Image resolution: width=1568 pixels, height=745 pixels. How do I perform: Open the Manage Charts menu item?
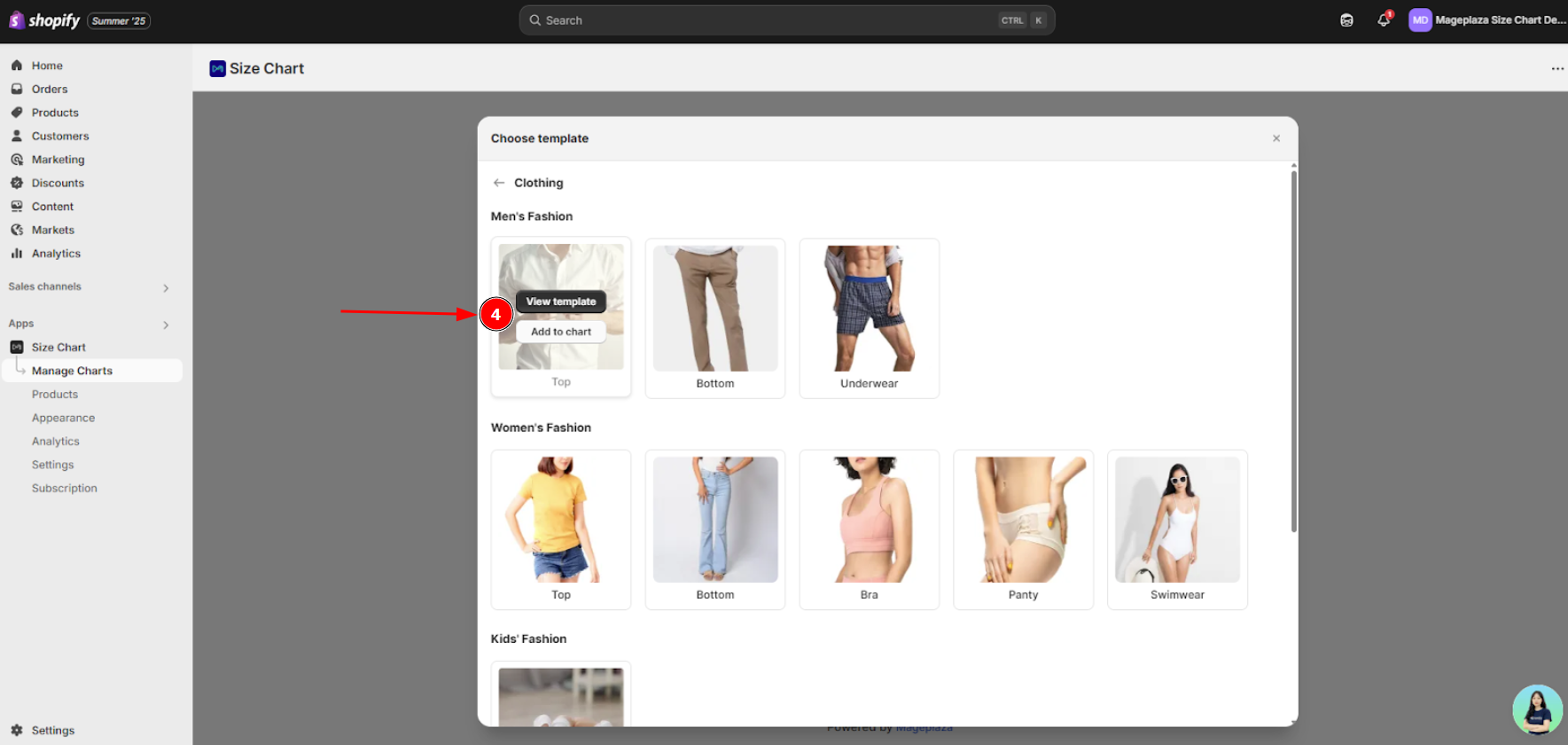coord(92,371)
